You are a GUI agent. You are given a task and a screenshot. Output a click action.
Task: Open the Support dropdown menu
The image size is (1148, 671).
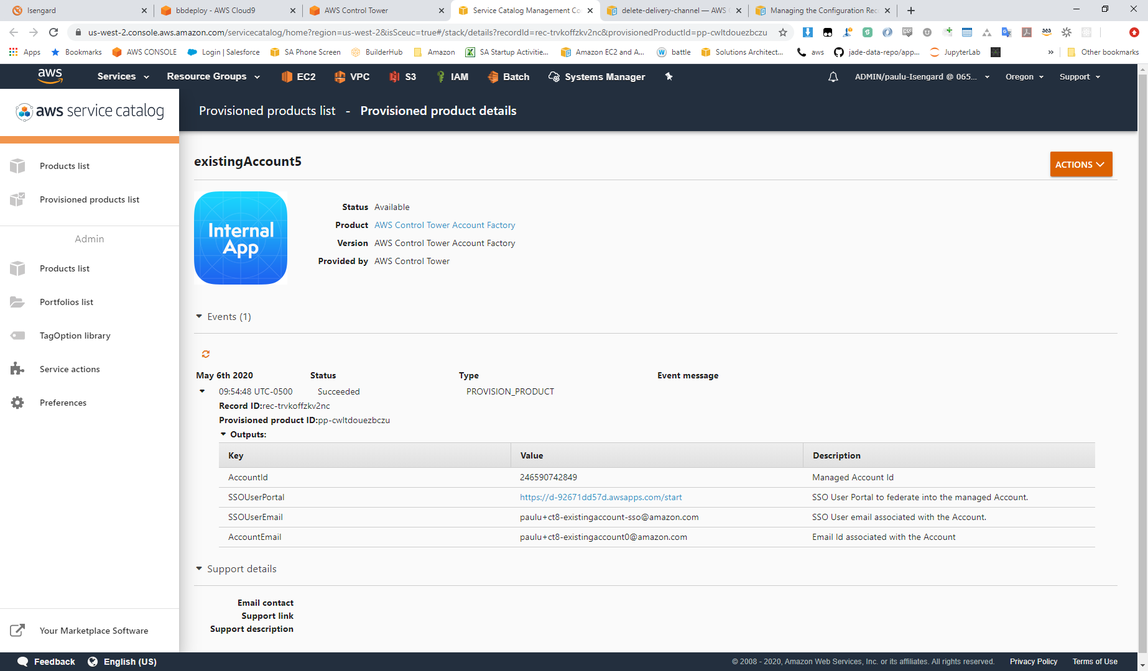click(1080, 76)
